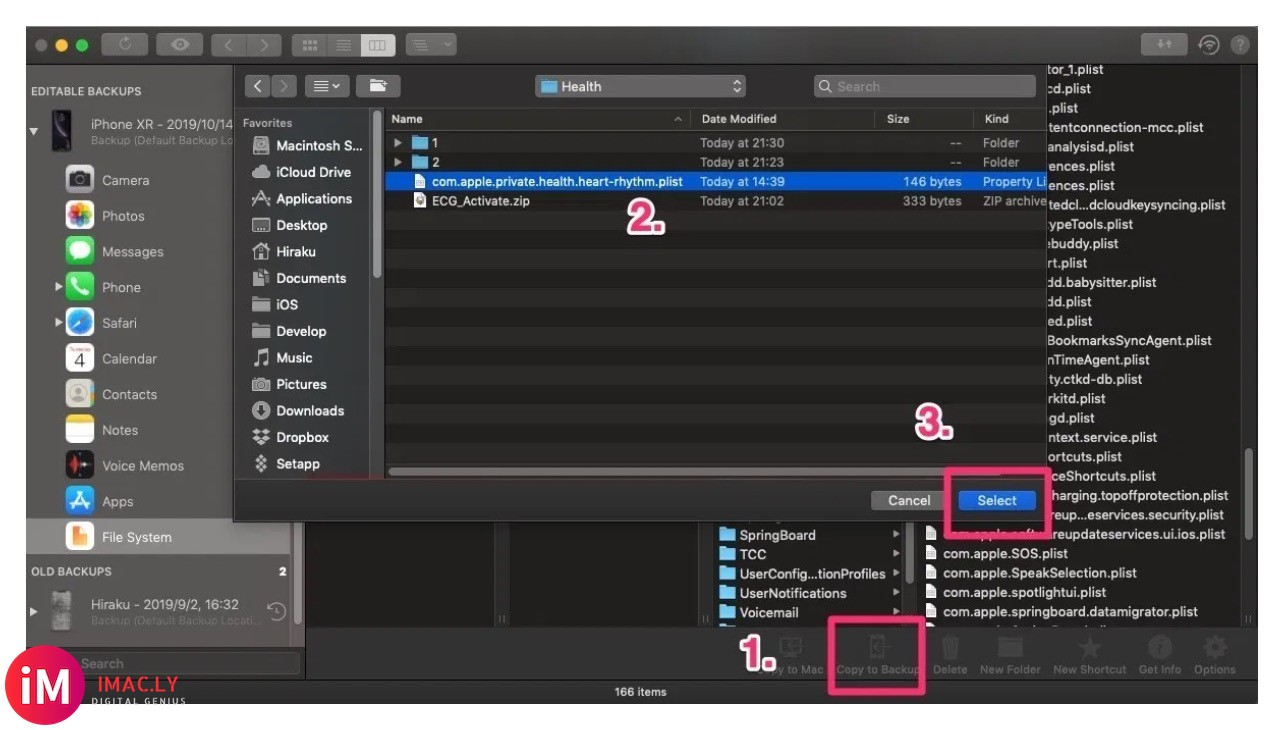The width and height of the screenshot is (1286, 730).
Task: Open the arrange-by dropdown in main toolbar
Action: 431,45
